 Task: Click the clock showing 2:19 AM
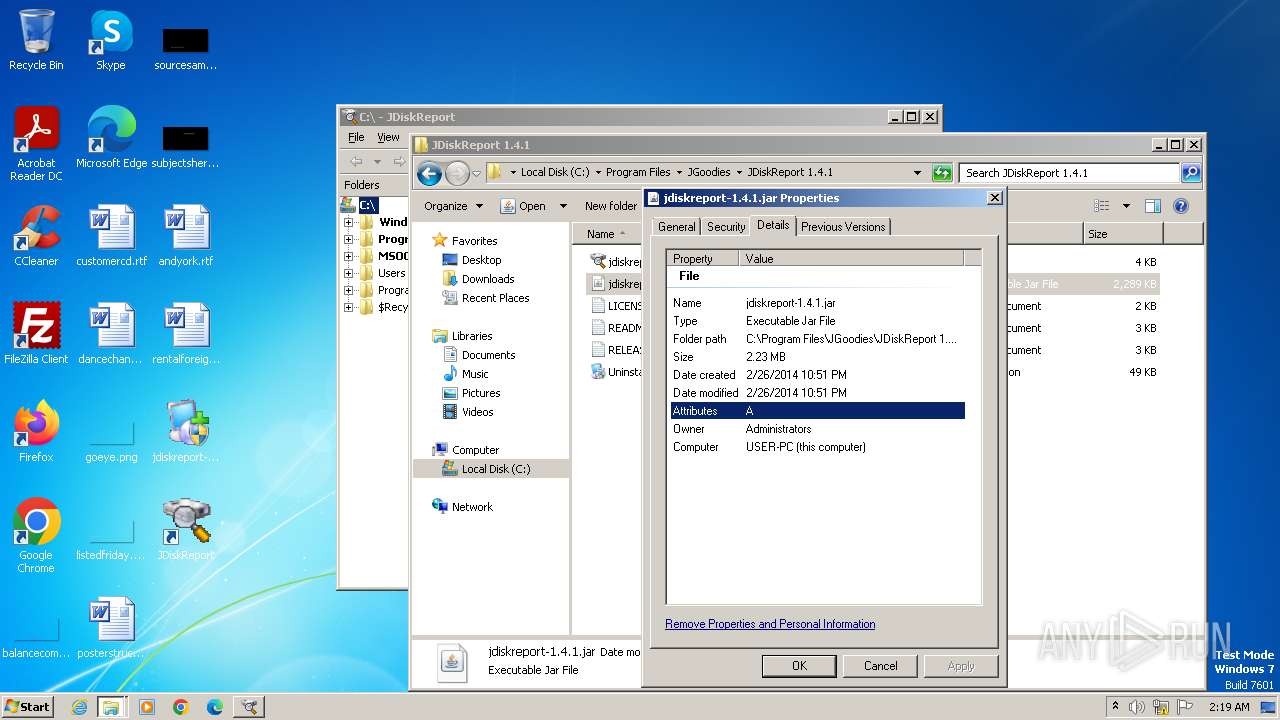tap(1229, 707)
